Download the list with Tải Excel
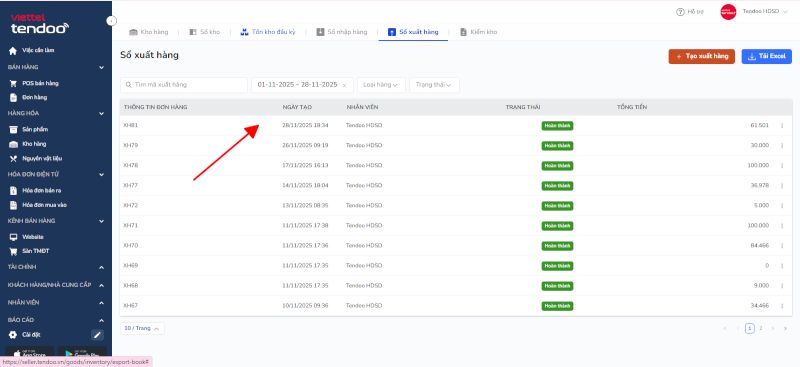Image resolution: width=800 pixels, height=367 pixels. (766, 57)
